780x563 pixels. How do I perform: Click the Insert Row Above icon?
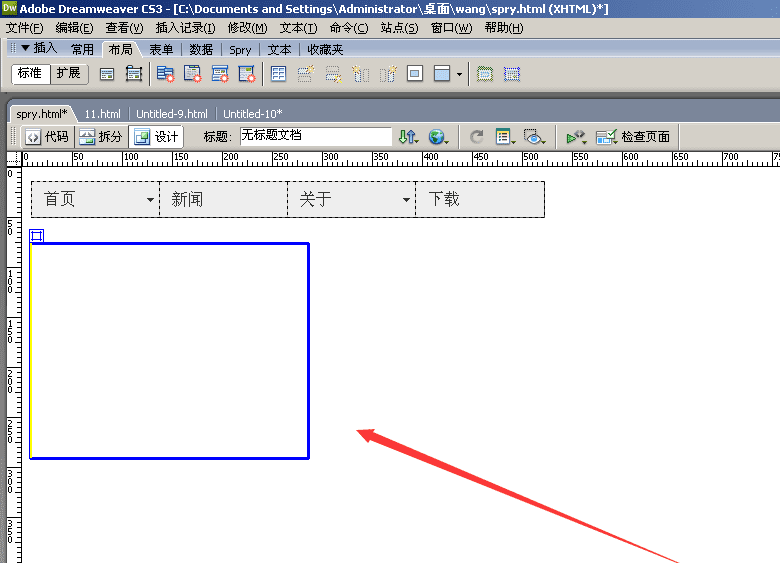point(306,75)
